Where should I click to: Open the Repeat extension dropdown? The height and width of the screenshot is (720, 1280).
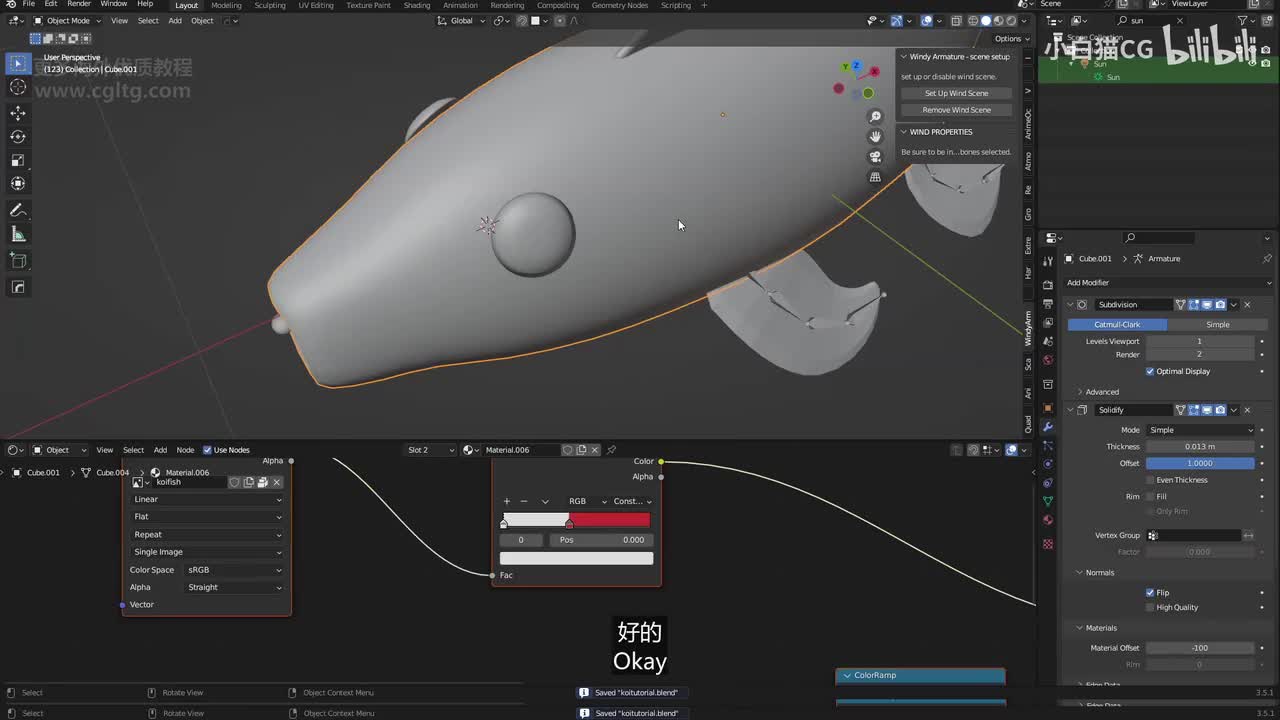point(208,535)
